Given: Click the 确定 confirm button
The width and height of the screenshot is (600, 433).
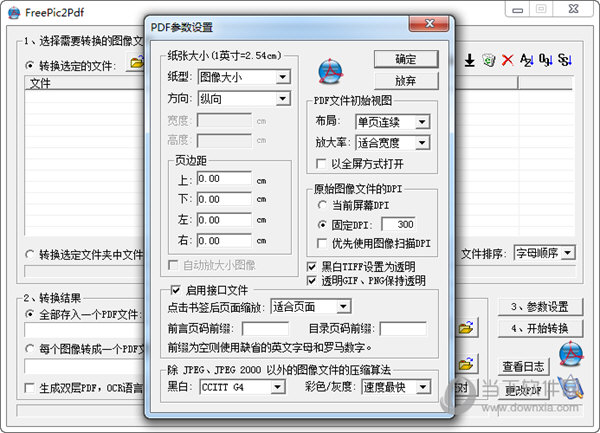Looking at the screenshot, I should tap(406, 59).
